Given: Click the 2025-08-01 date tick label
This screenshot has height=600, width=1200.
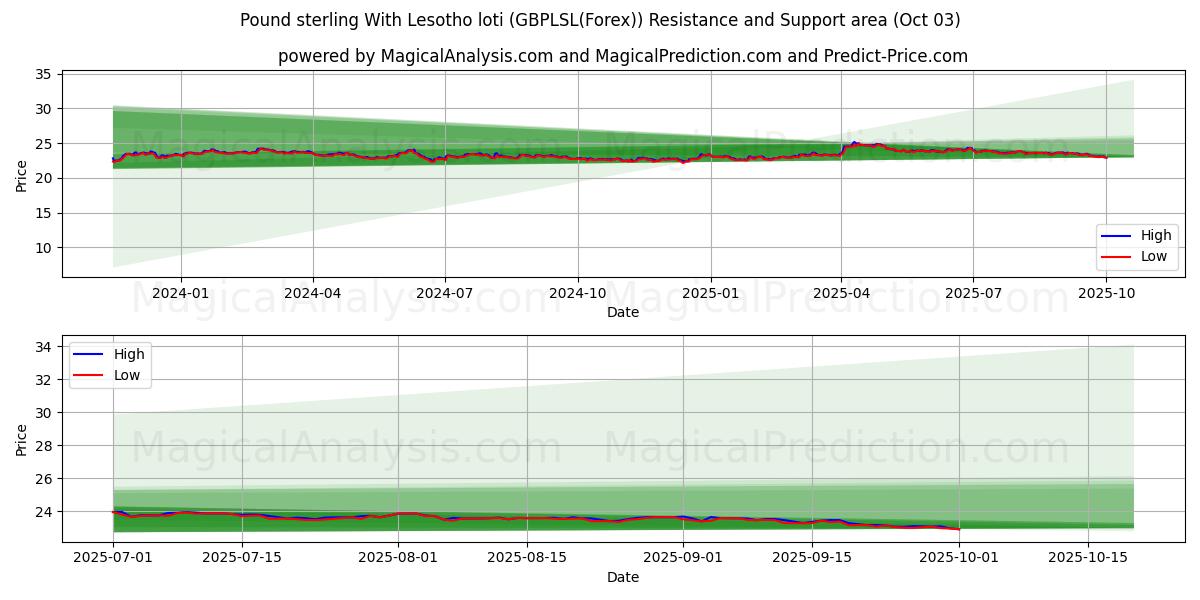Looking at the screenshot, I should [x=398, y=558].
